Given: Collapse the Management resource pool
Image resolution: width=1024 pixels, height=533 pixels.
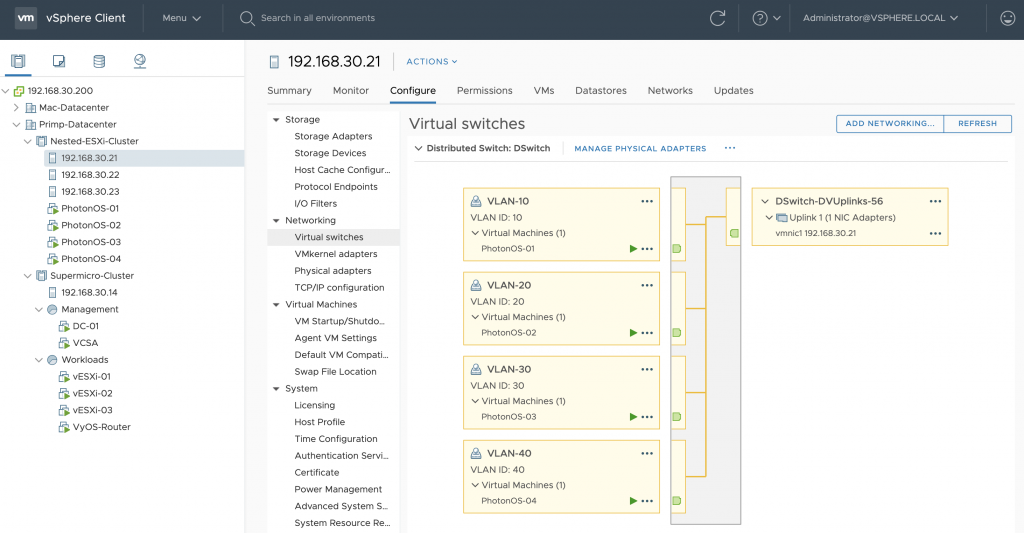Looking at the screenshot, I should (x=39, y=310).
